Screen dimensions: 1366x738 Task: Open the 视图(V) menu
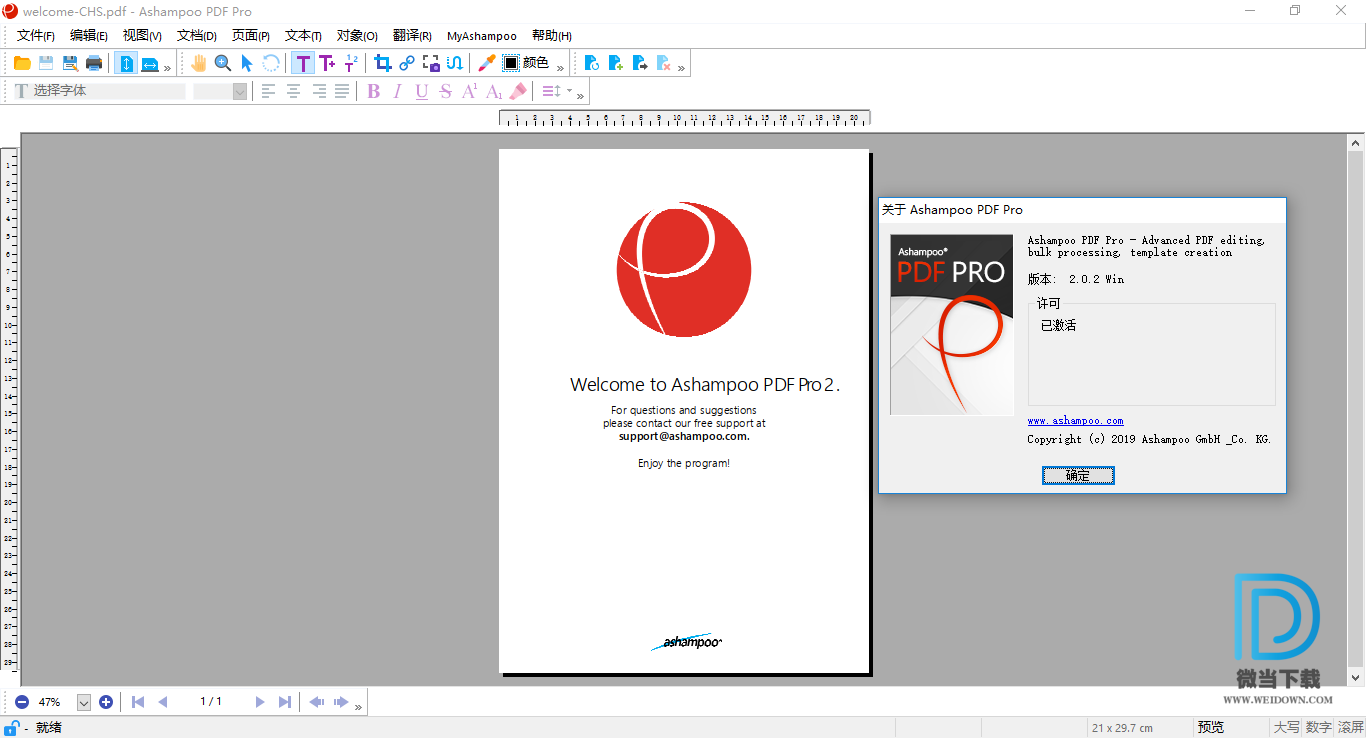tap(142, 36)
